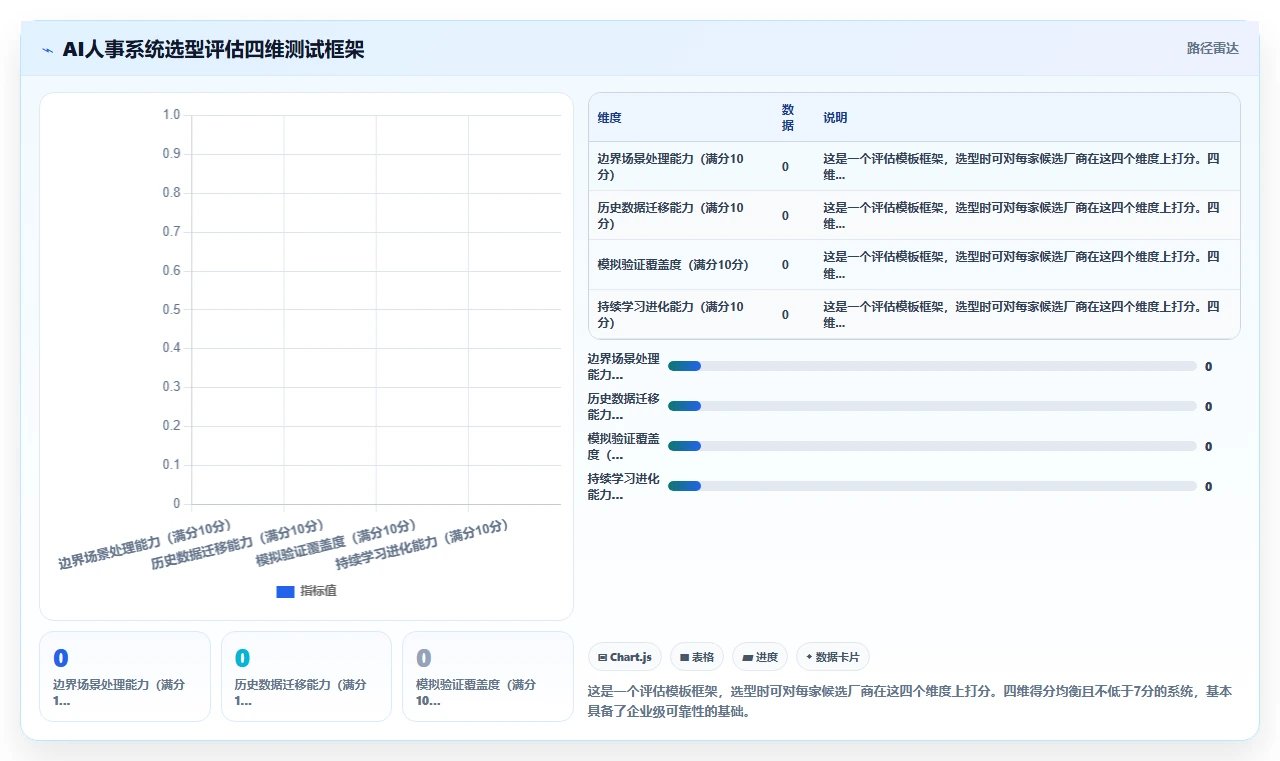This screenshot has width=1280, height=761.
Task: Open the 边界场景处理能力 data card
Action: tap(125, 676)
